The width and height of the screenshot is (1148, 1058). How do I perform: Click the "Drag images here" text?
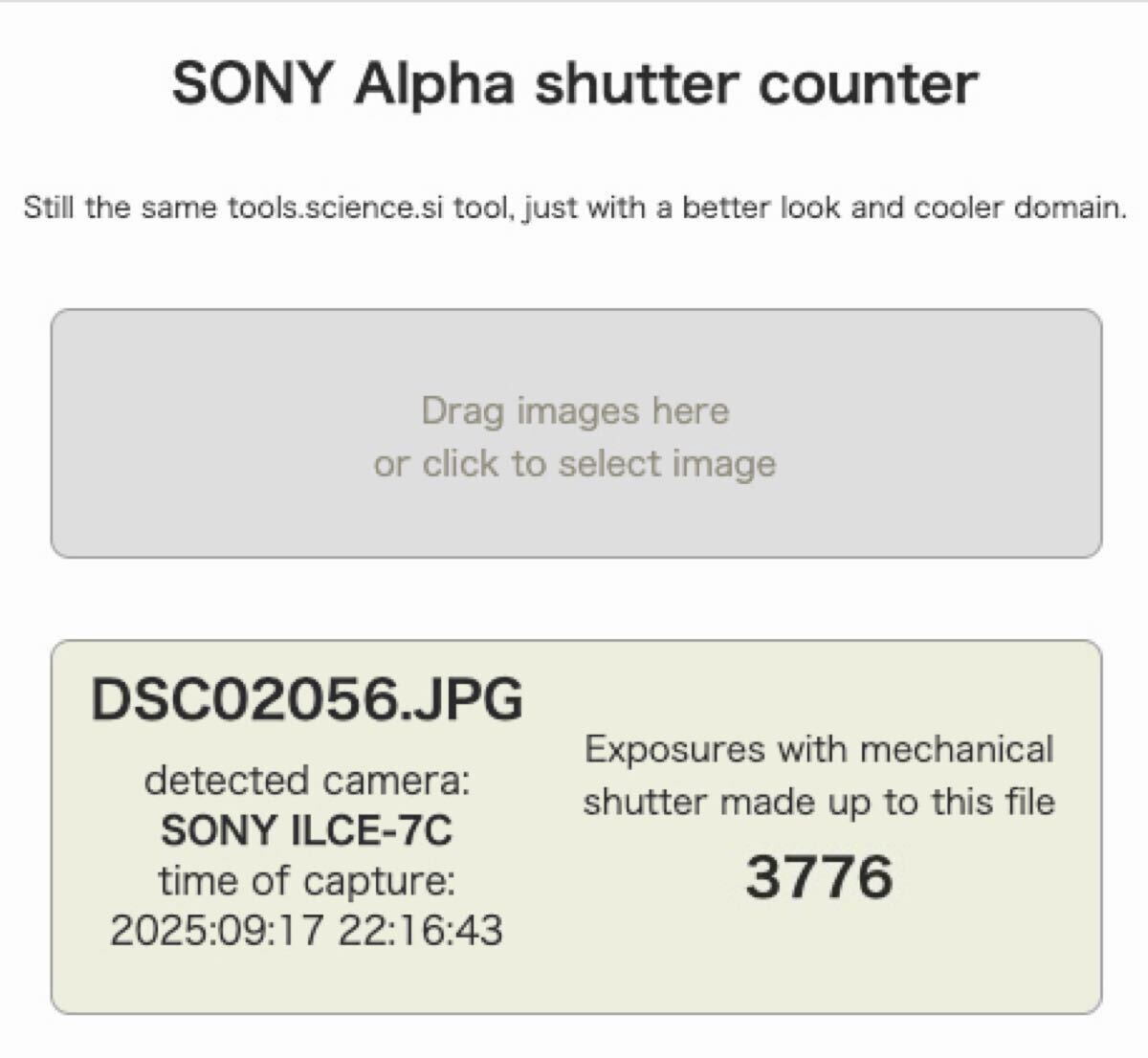pyautogui.click(x=575, y=410)
